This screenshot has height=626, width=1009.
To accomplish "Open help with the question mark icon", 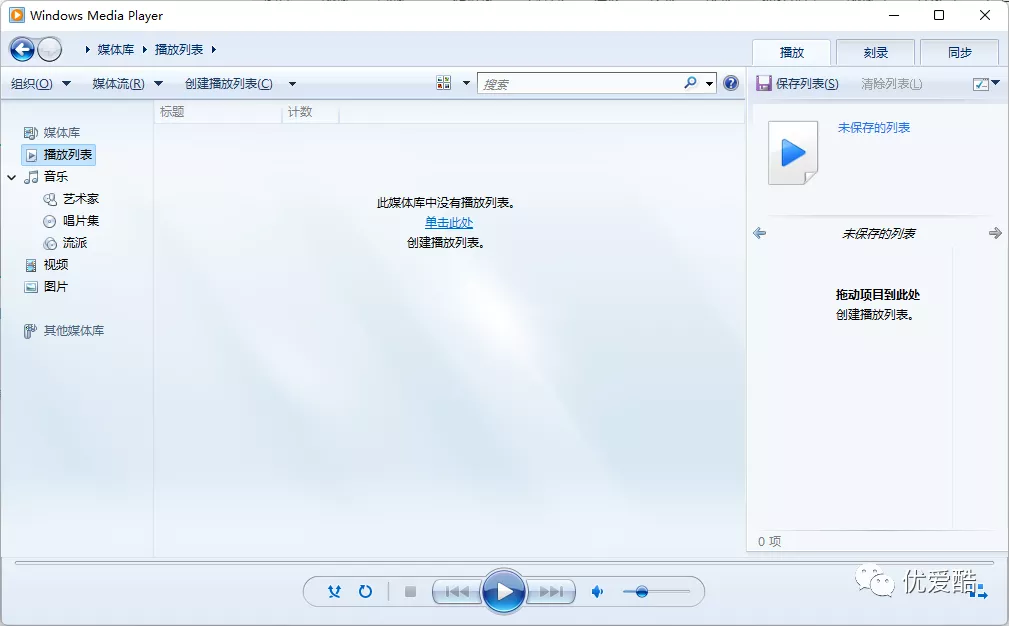I will [x=731, y=83].
